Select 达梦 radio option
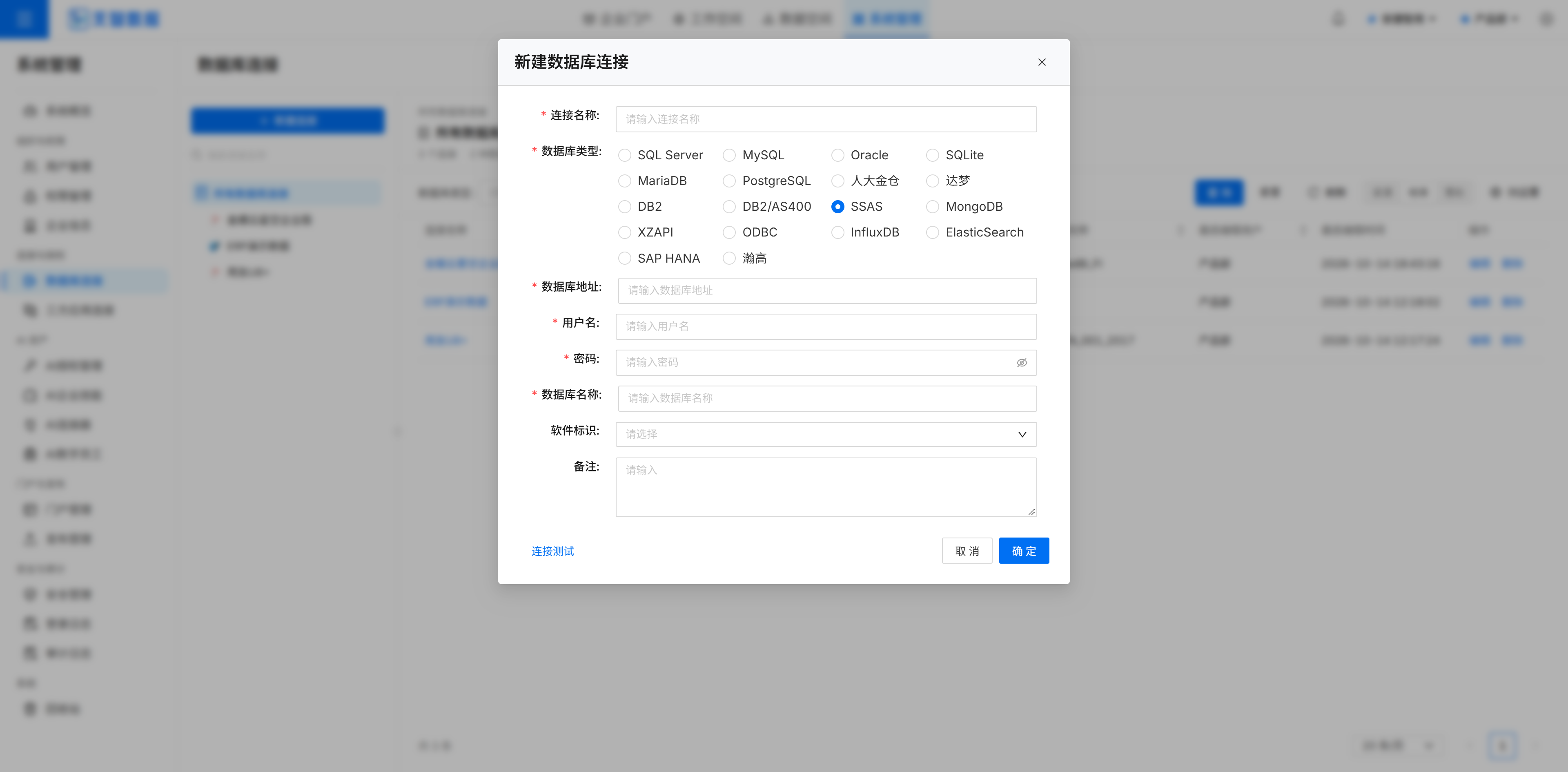 [x=933, y=181]
